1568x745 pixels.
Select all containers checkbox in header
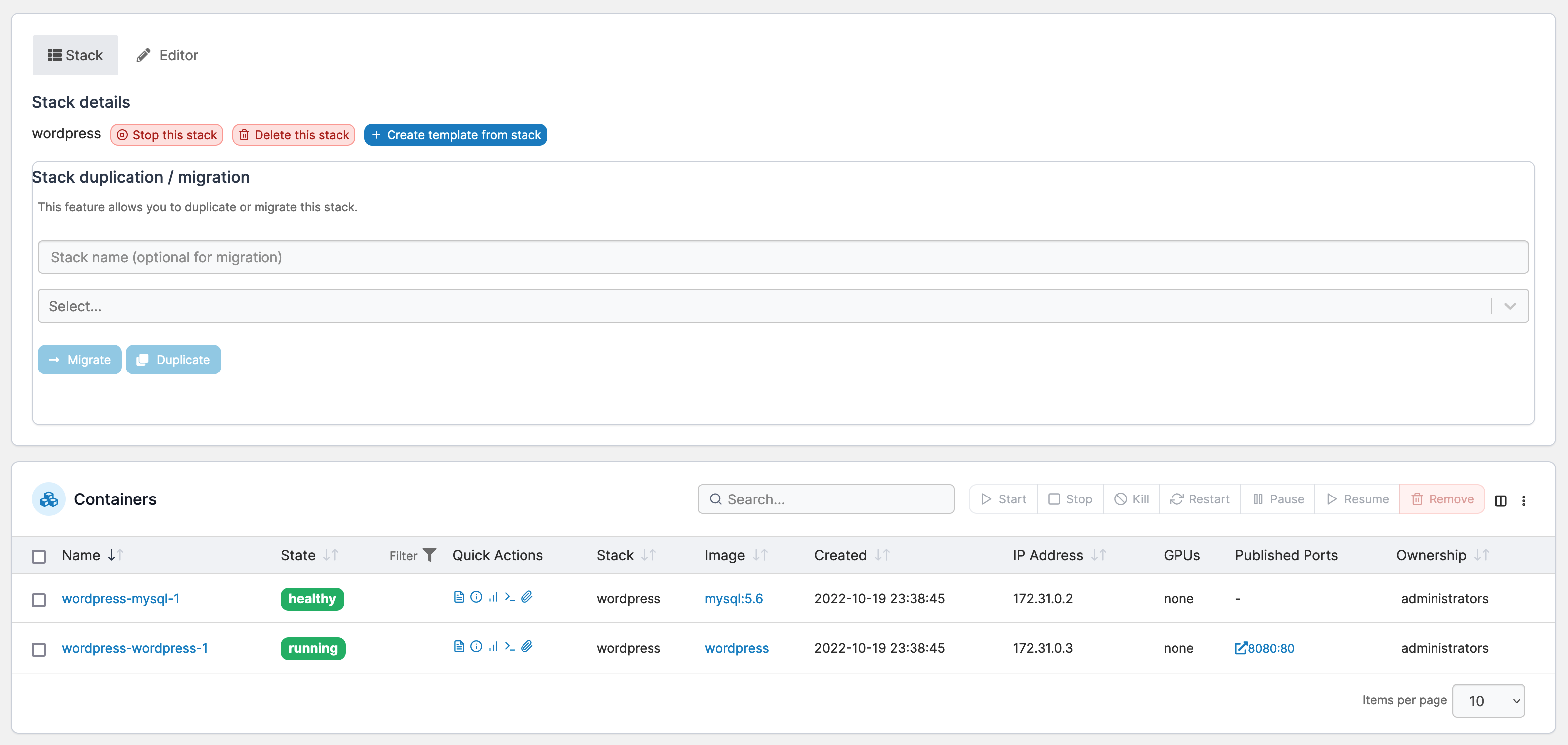(x=39, y=556)
